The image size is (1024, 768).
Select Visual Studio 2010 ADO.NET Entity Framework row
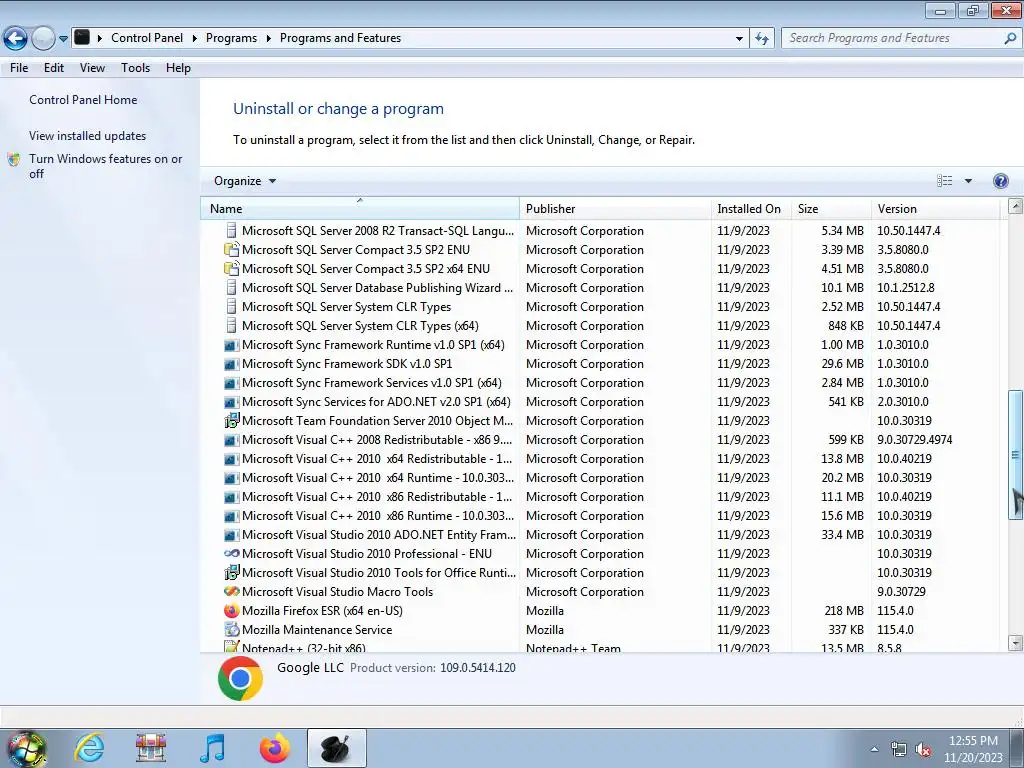[x=600, y=535]
